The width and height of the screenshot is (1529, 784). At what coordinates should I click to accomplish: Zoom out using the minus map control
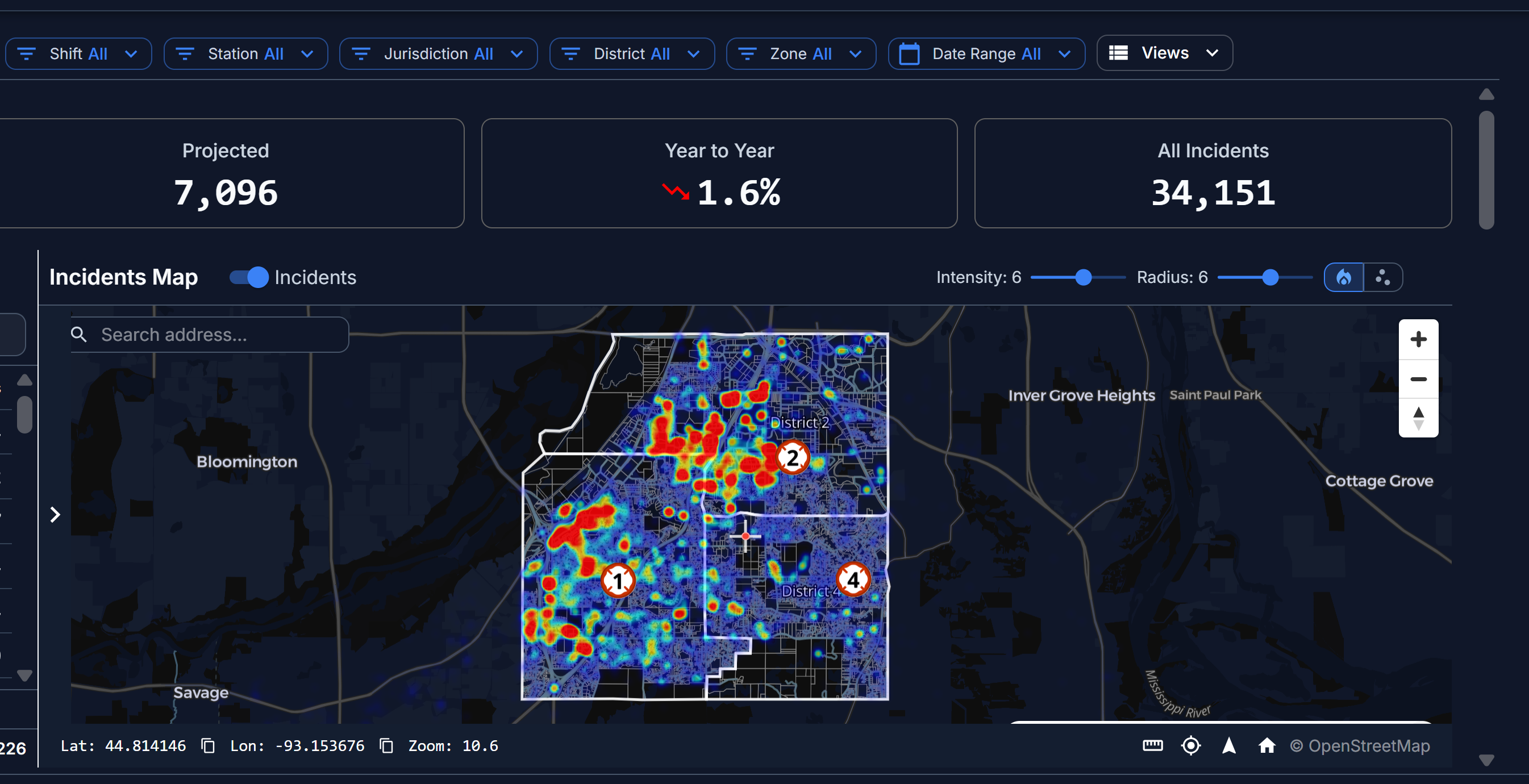coord(1419,380)
